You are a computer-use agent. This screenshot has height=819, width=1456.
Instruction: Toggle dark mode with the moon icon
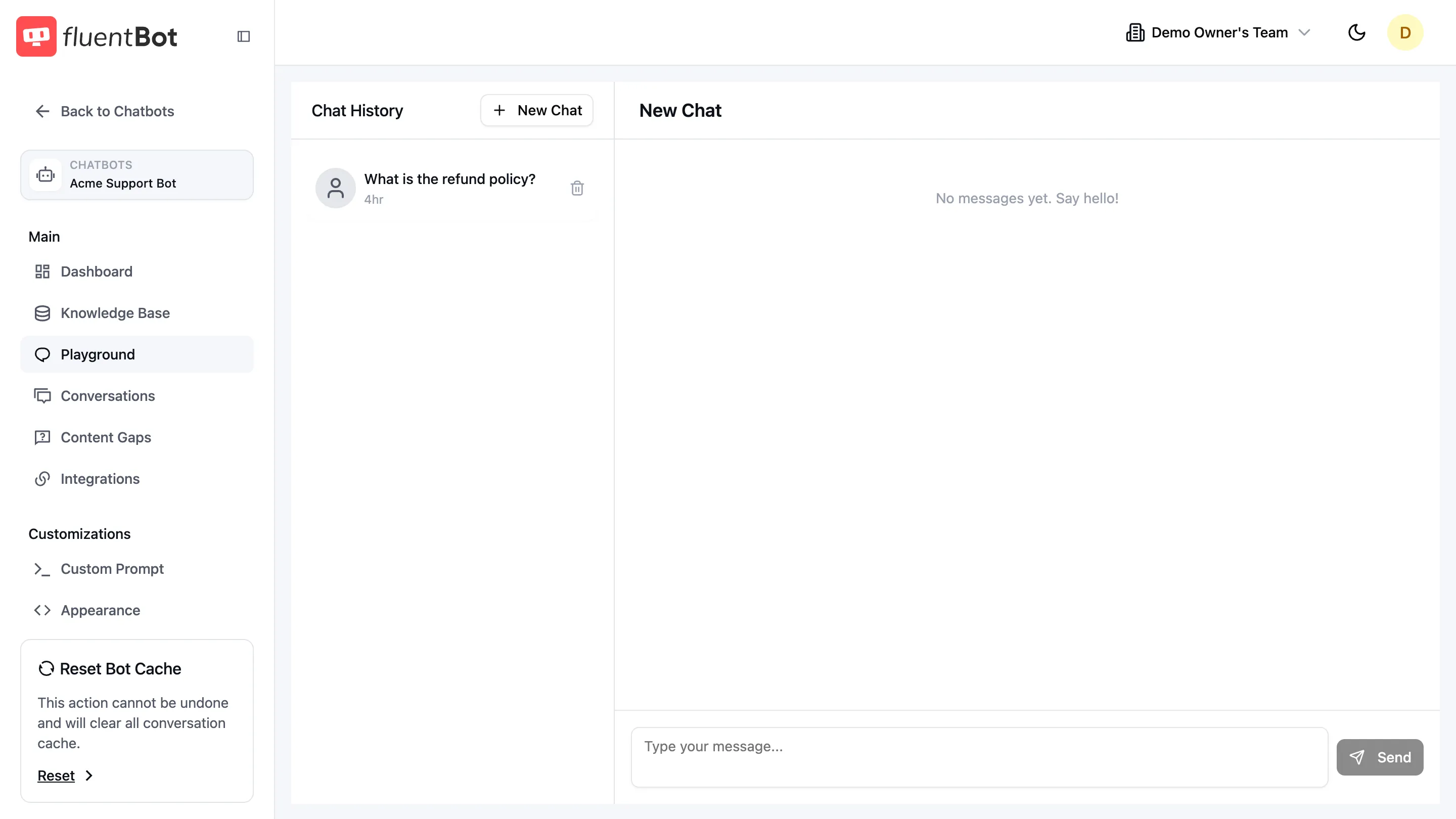(x=1356, y=33)
